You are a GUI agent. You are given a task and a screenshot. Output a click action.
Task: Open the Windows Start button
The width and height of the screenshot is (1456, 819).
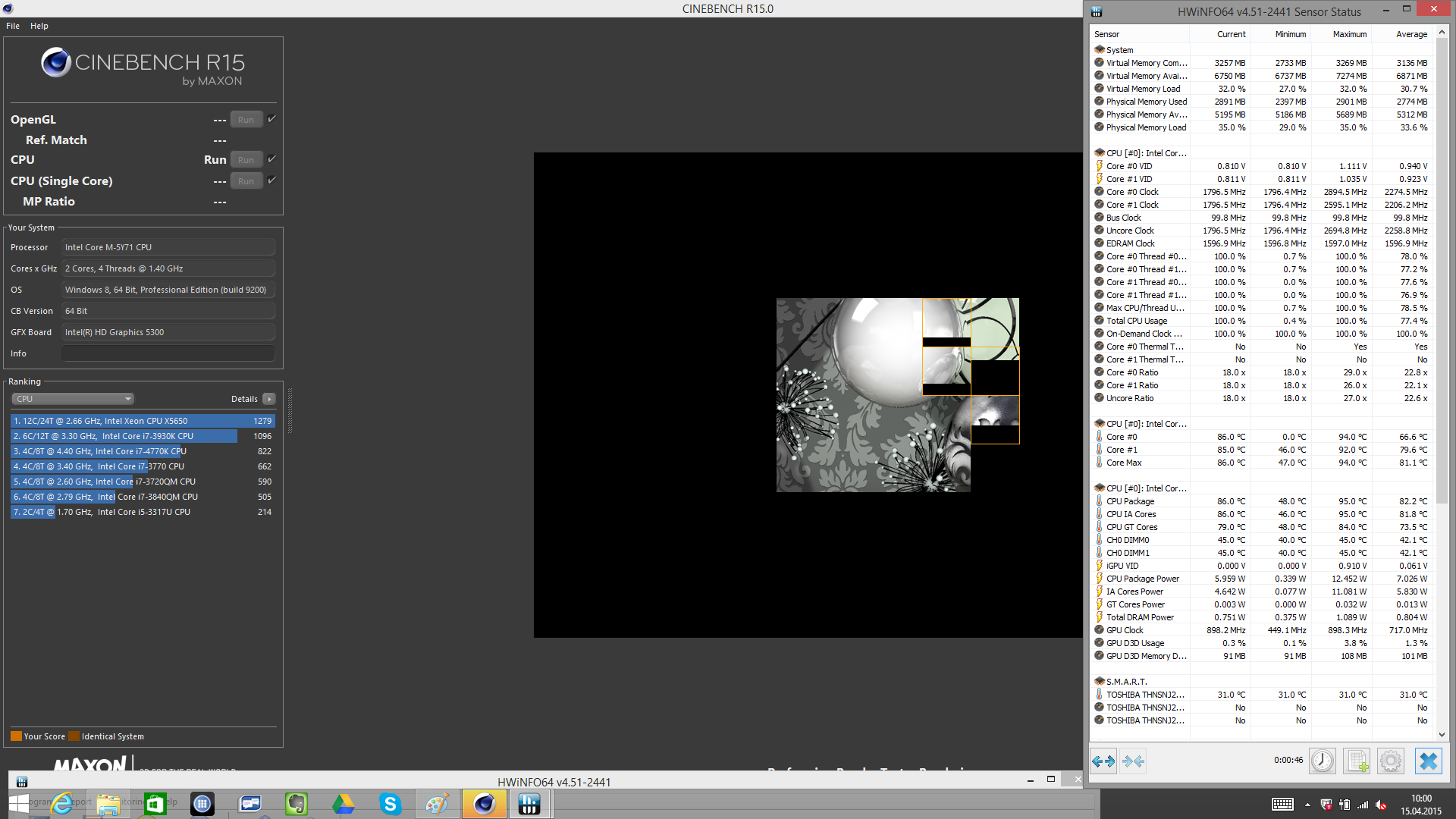click(x=19, y=804)
